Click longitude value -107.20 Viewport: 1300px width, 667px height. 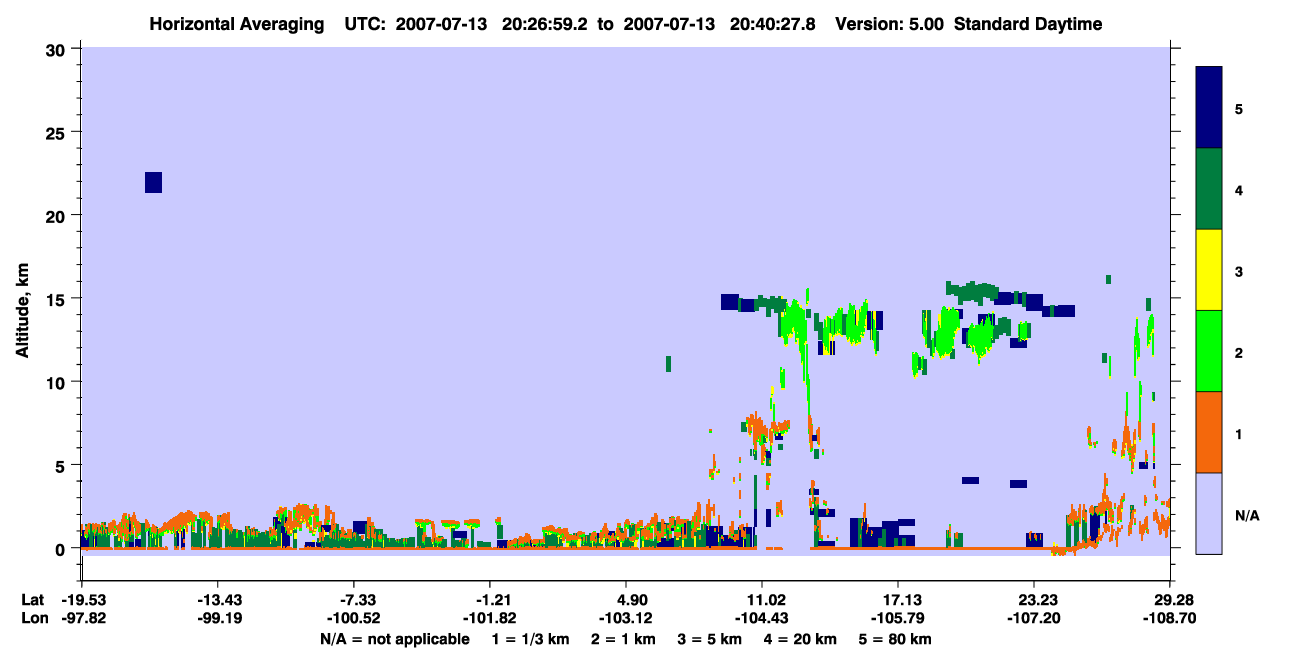[1034, 618]
